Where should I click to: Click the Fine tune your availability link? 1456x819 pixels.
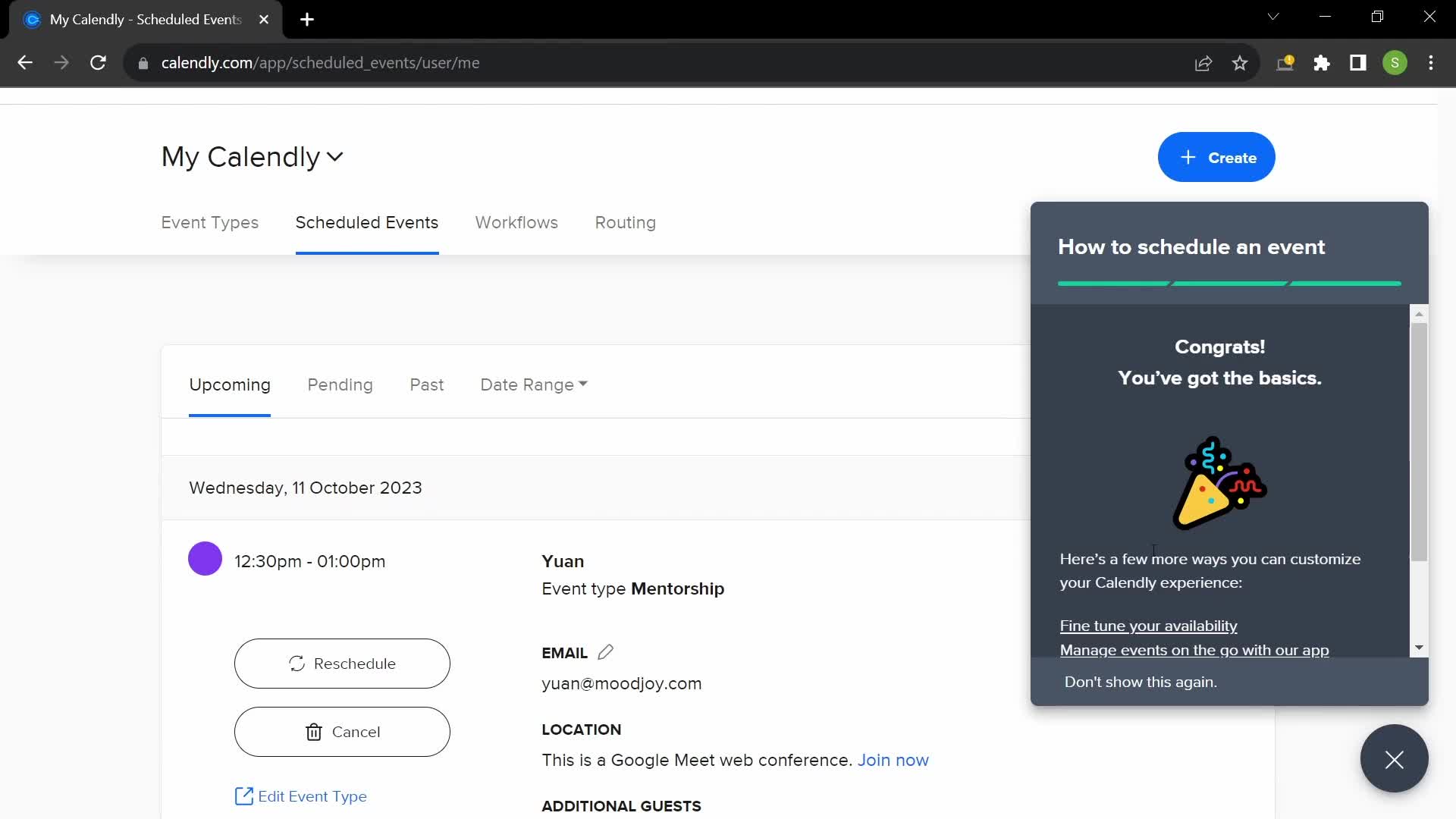coord(1148,625)
